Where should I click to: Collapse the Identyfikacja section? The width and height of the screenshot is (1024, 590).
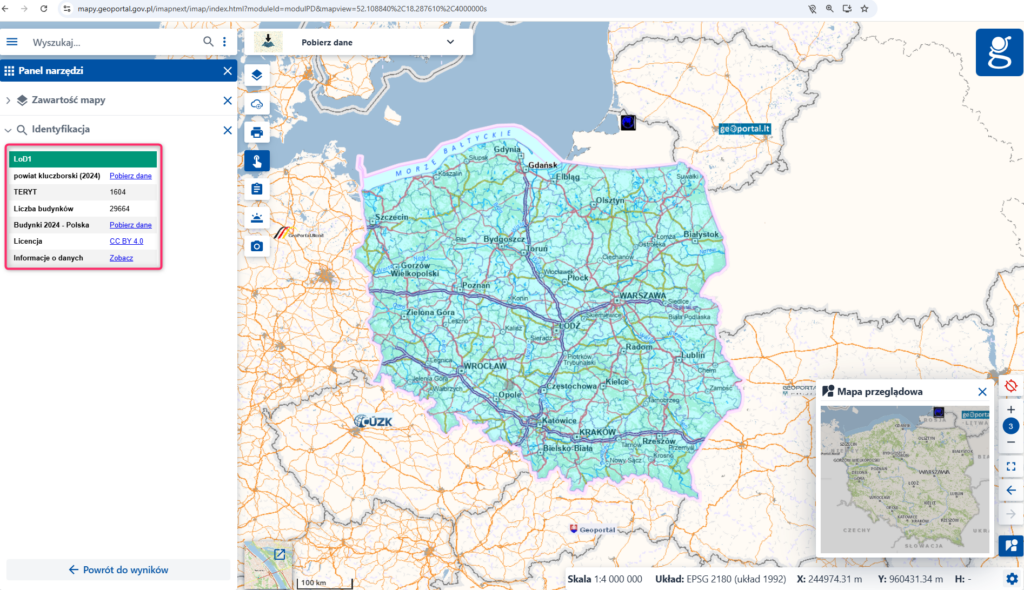(8, 130)
